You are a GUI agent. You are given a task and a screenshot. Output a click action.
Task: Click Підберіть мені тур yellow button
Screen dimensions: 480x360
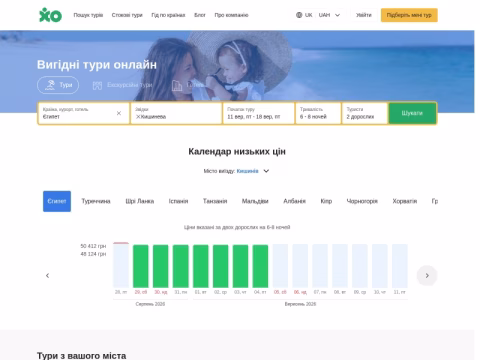(409, 15)
